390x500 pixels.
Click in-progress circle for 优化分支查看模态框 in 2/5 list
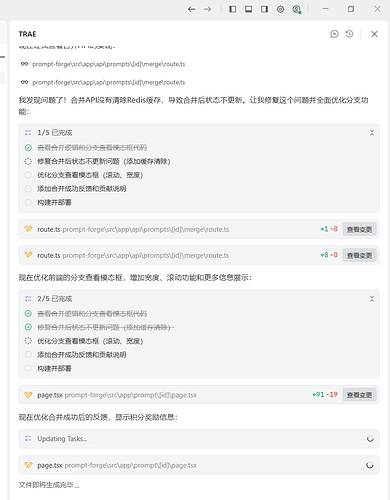click(x=28, y=341)
